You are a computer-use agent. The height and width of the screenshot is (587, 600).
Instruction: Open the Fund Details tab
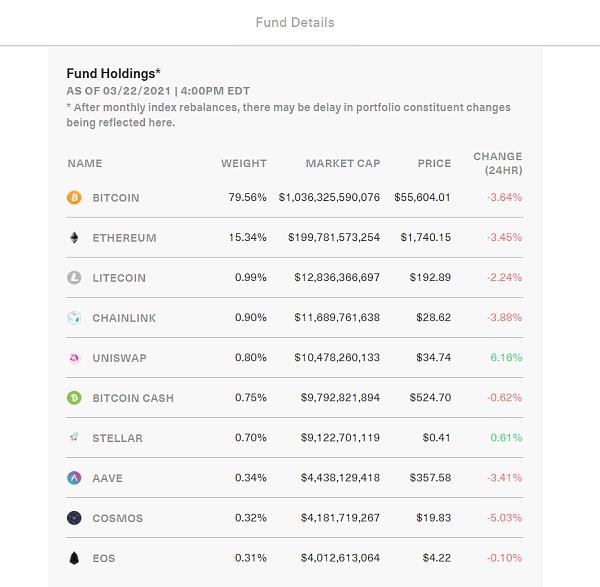[295, 22]
